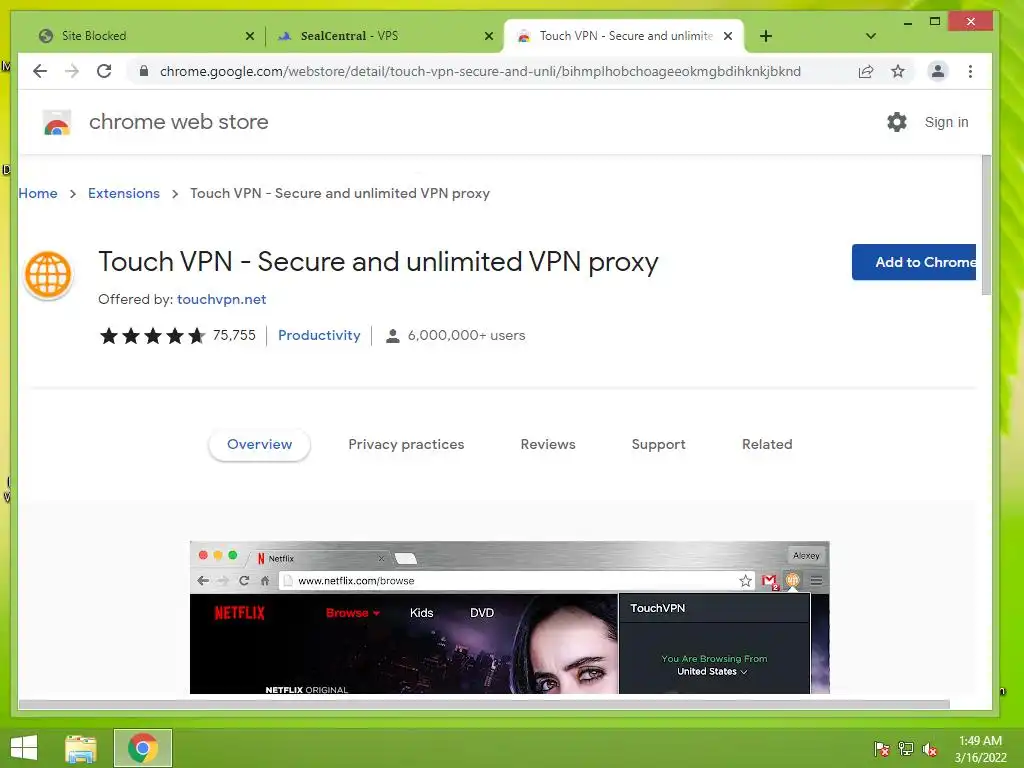
Task: Close the Touch VPN tab
Action: pos(728,36)
